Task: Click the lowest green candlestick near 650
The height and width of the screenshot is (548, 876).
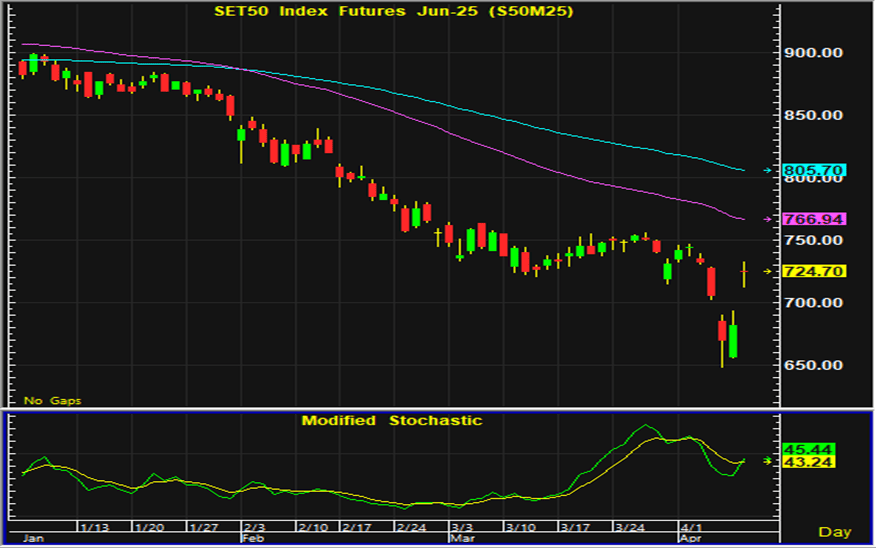Action: (733, 340)
